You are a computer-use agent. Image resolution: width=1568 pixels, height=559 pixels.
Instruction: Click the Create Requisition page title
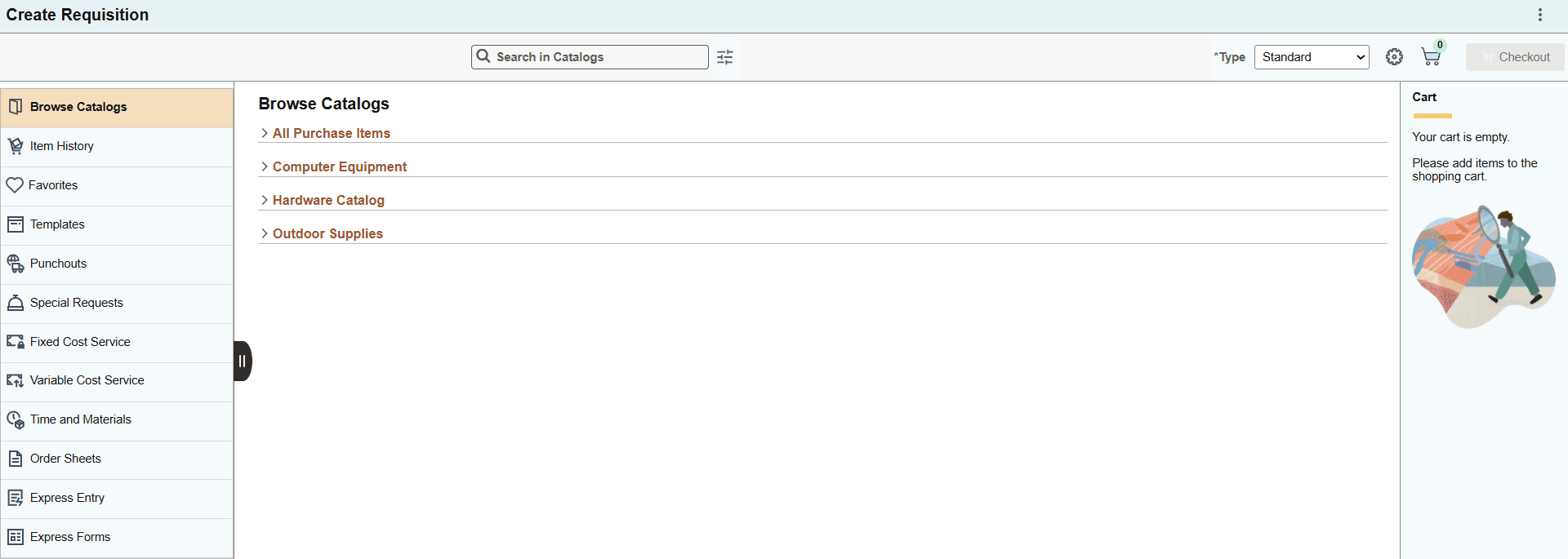78,15
